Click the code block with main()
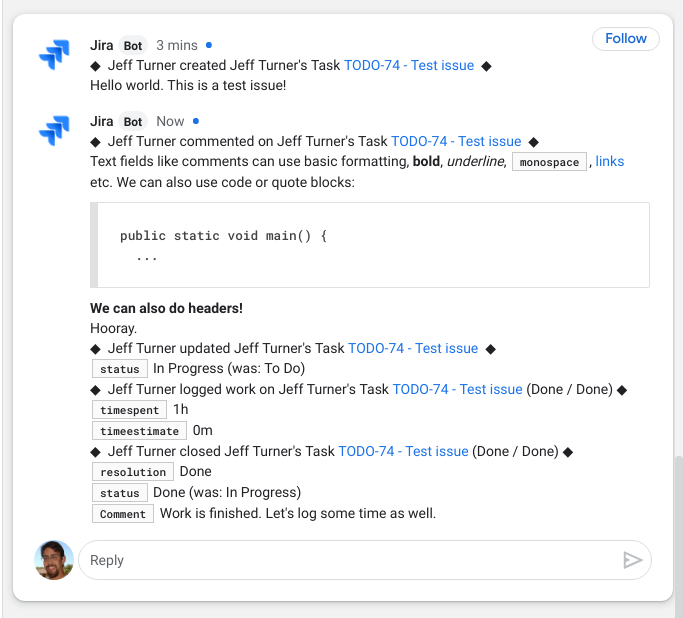Screen dimensions: 683x618 tap(370, 246)
